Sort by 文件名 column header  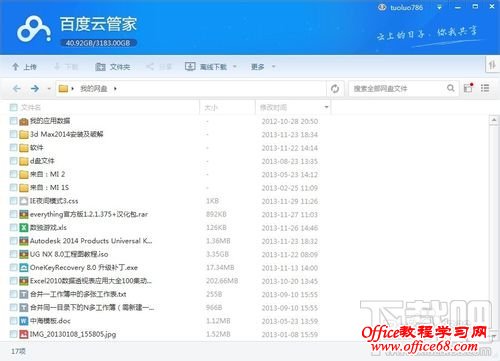[31, 107]
